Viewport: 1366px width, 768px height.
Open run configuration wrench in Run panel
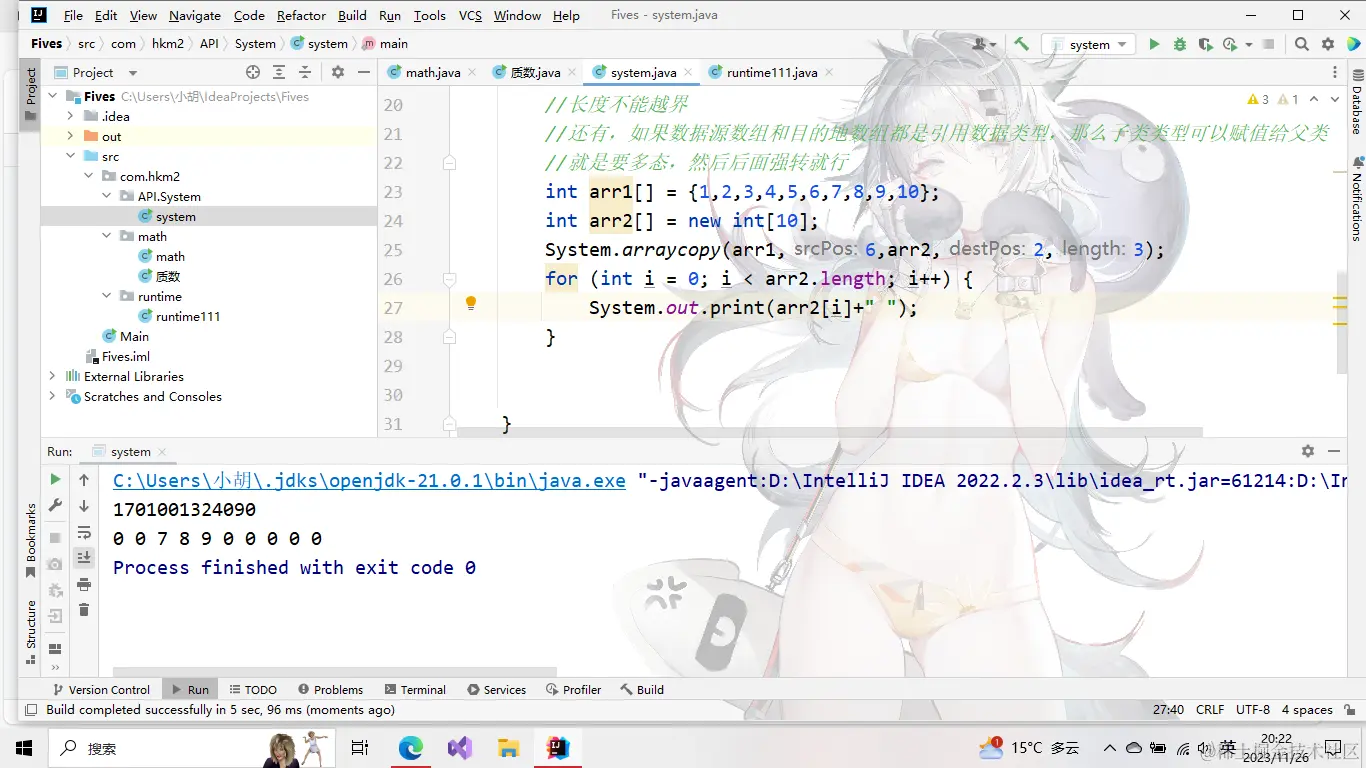[x=56, y=506]
